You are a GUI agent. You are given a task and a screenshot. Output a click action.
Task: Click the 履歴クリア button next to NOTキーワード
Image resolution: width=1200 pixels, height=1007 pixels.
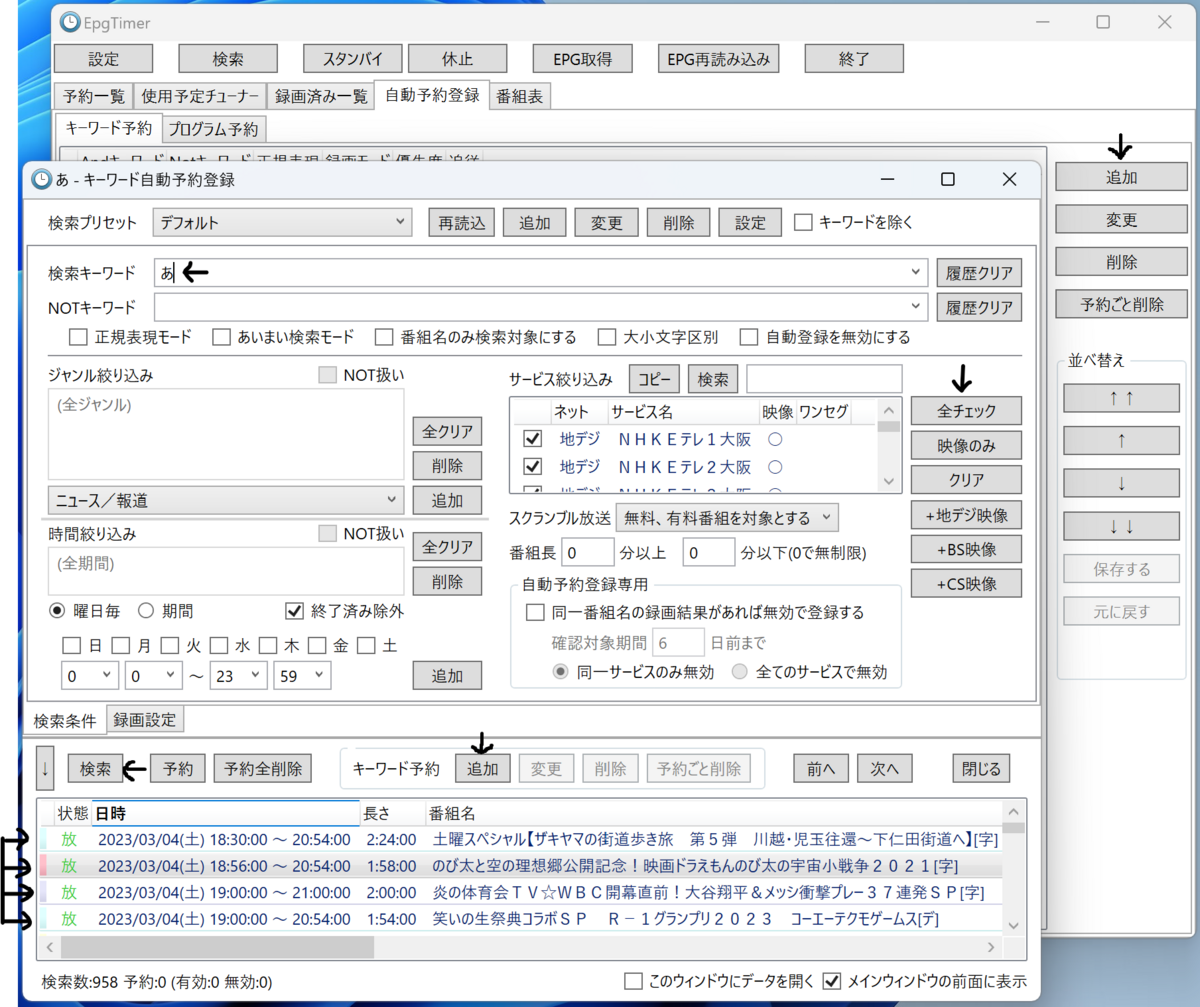click(x=979, y=307)
